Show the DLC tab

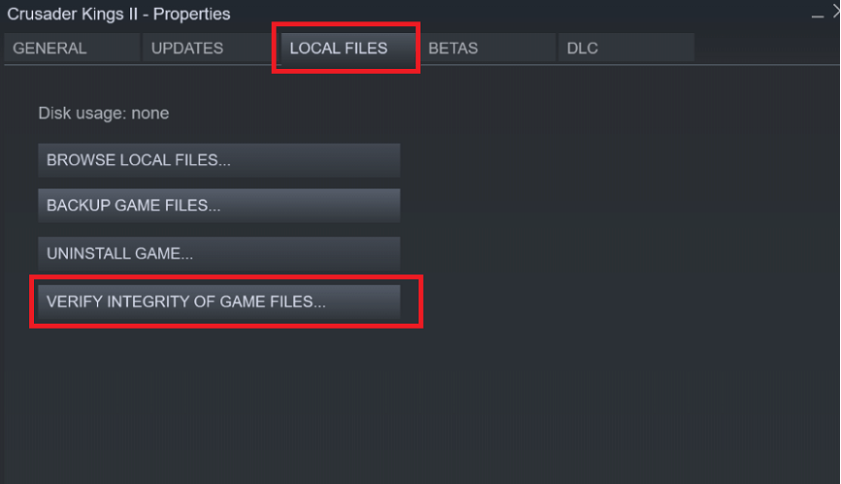click(626, 48)
